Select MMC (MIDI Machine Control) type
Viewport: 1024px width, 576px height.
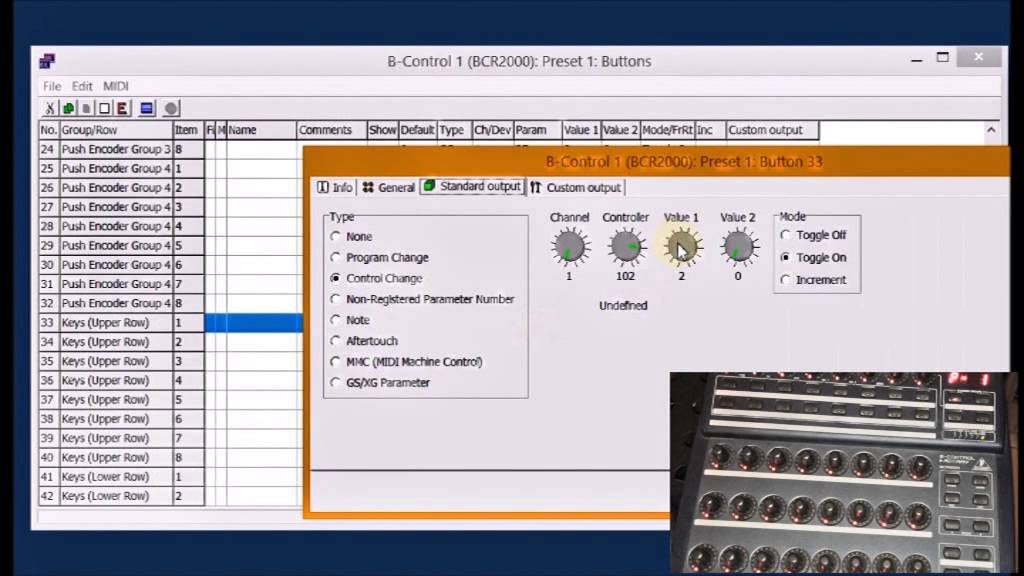pos(336,362)
